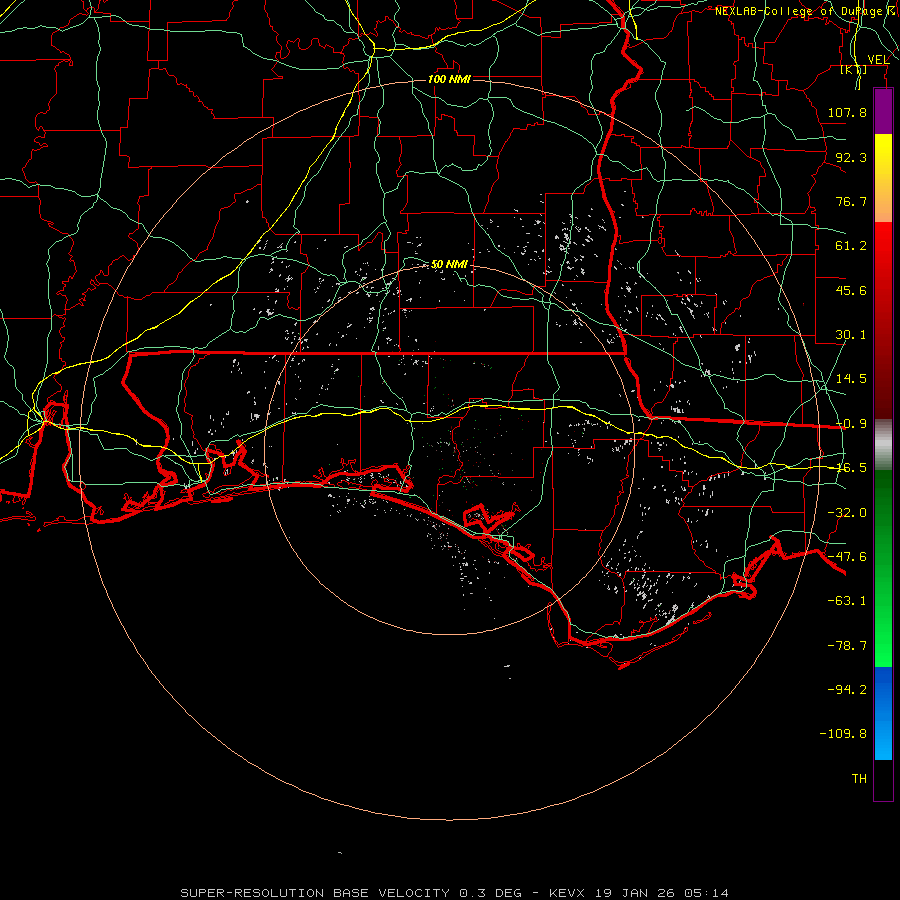The image size is (900, 900).
Task: Click the 50 NMI range ring label
Action: coord(449,264)
